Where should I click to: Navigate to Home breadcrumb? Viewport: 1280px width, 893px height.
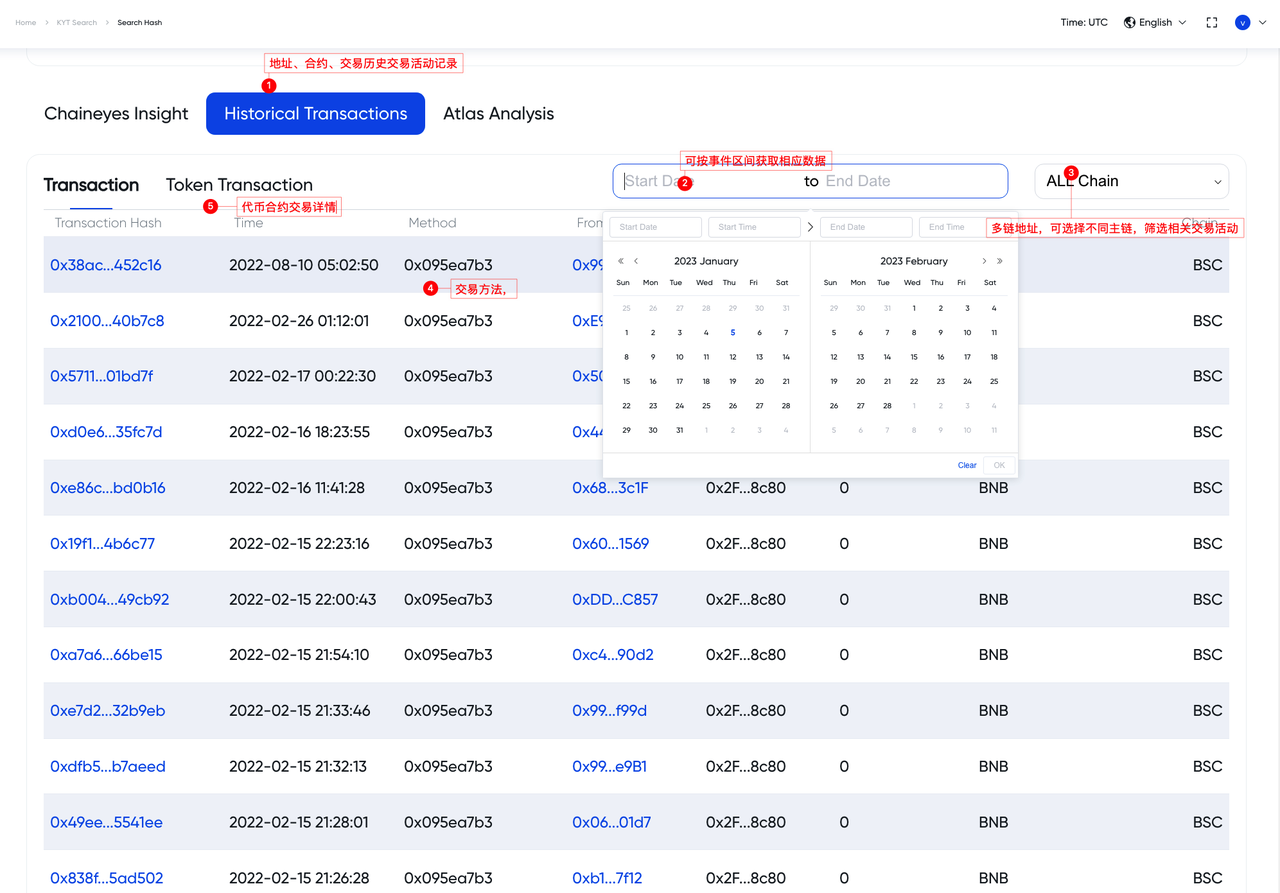[x=25, y=22]
